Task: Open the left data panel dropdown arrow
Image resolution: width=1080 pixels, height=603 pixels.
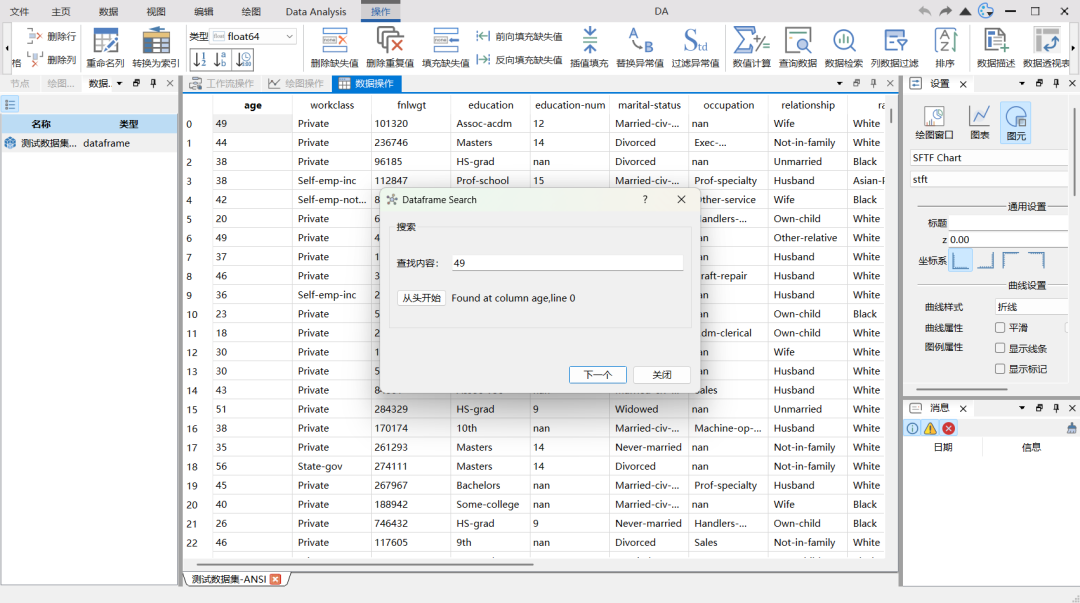Action: coord(119,83)
